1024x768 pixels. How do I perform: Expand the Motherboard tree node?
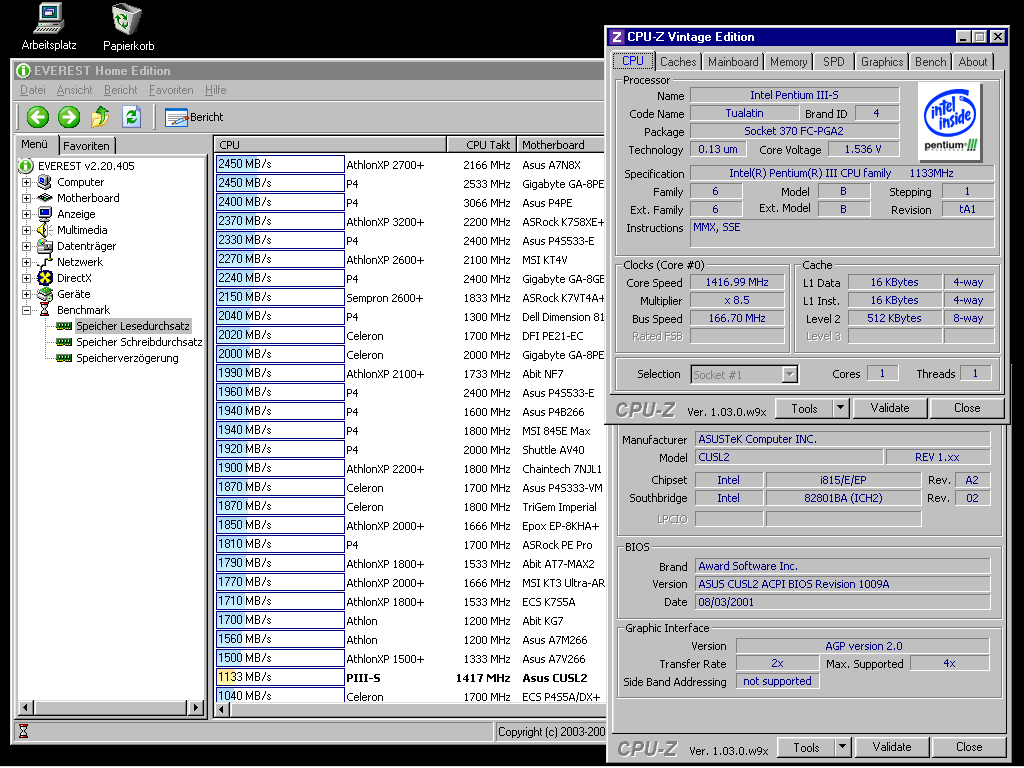[x=27, y=198]
